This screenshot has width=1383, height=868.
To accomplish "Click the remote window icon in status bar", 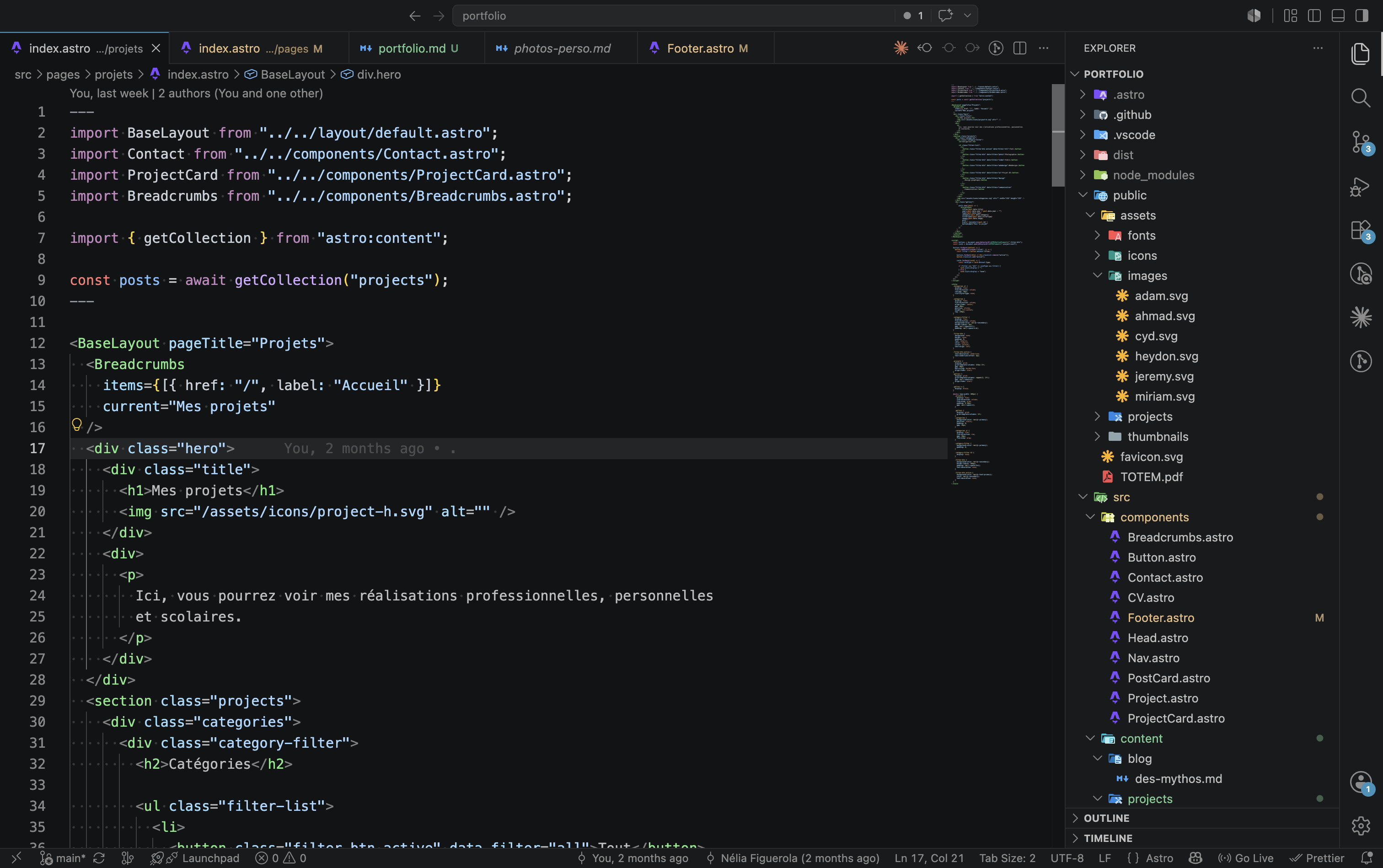I will [x=16, y=857].
